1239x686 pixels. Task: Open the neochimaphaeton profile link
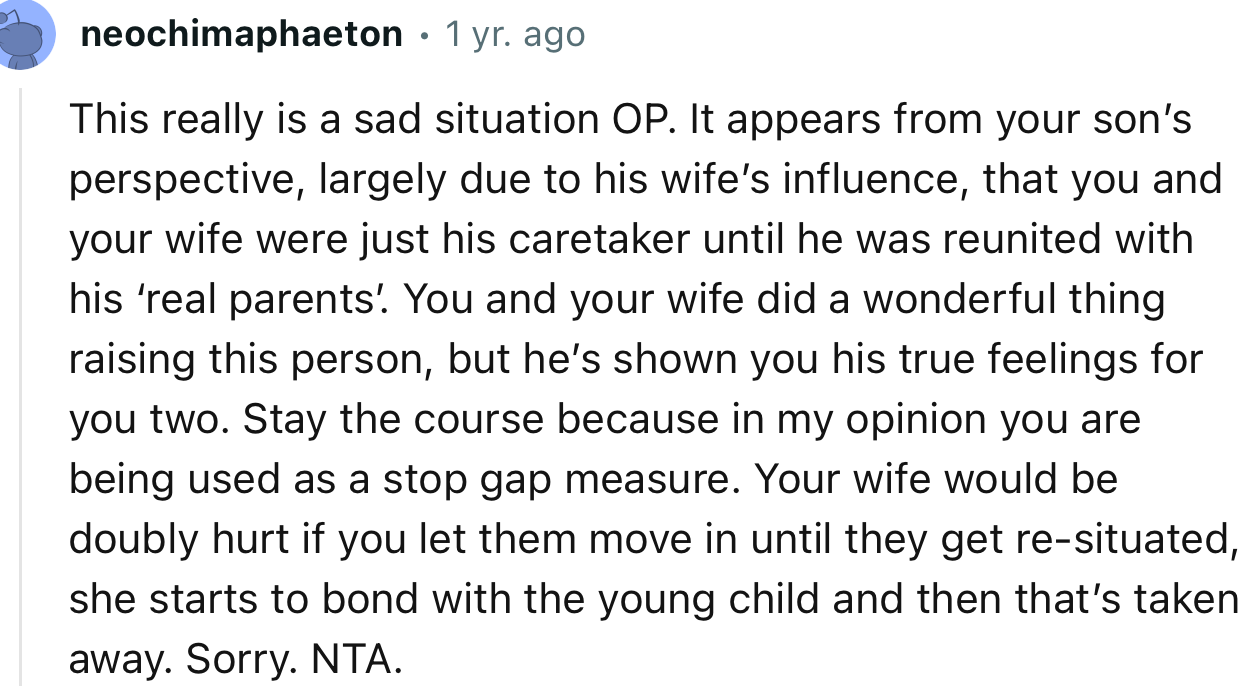point(240,35)
